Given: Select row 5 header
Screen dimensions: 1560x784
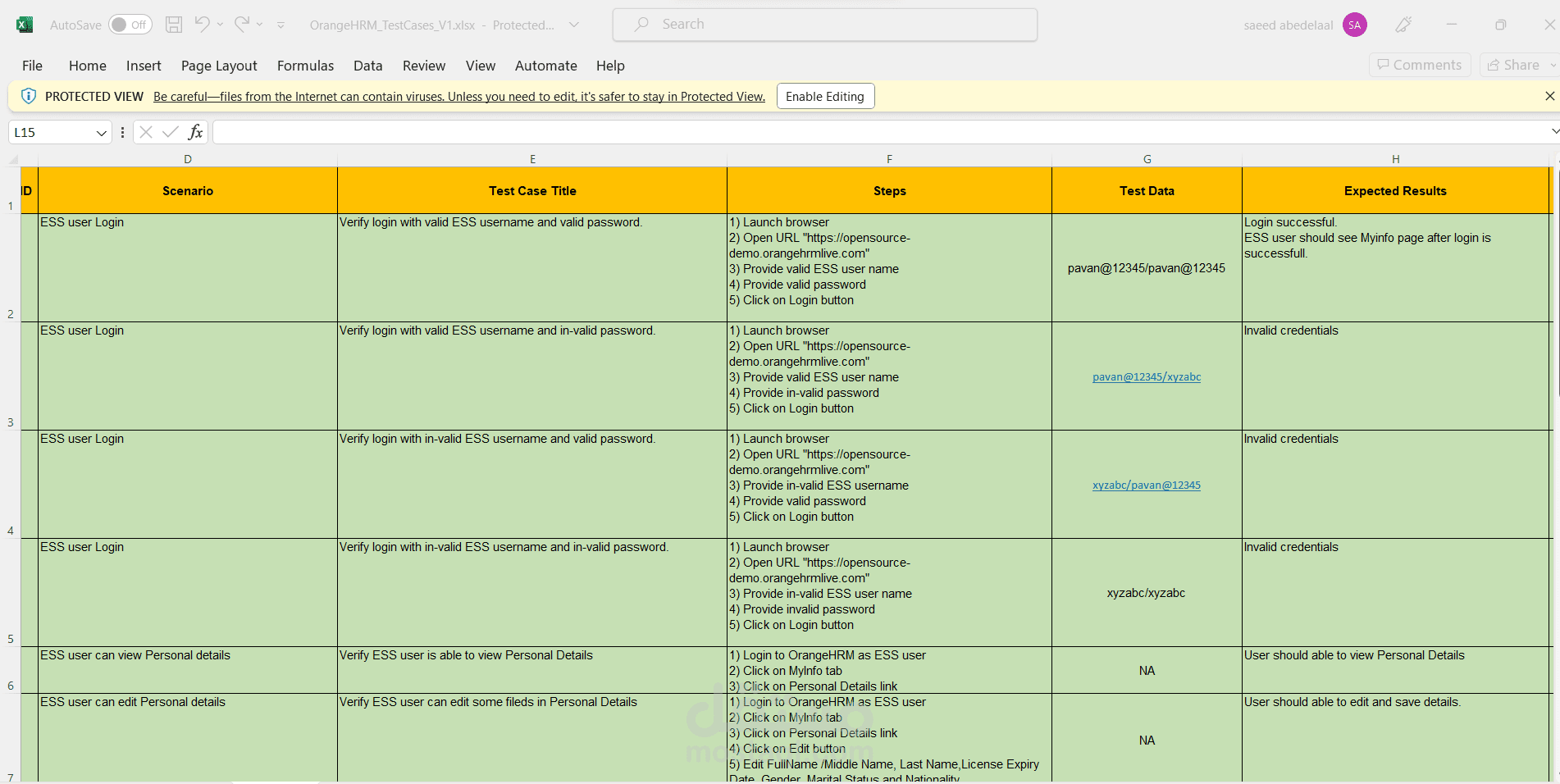Looking at the screenshot, I should click(x=11, y=593).
